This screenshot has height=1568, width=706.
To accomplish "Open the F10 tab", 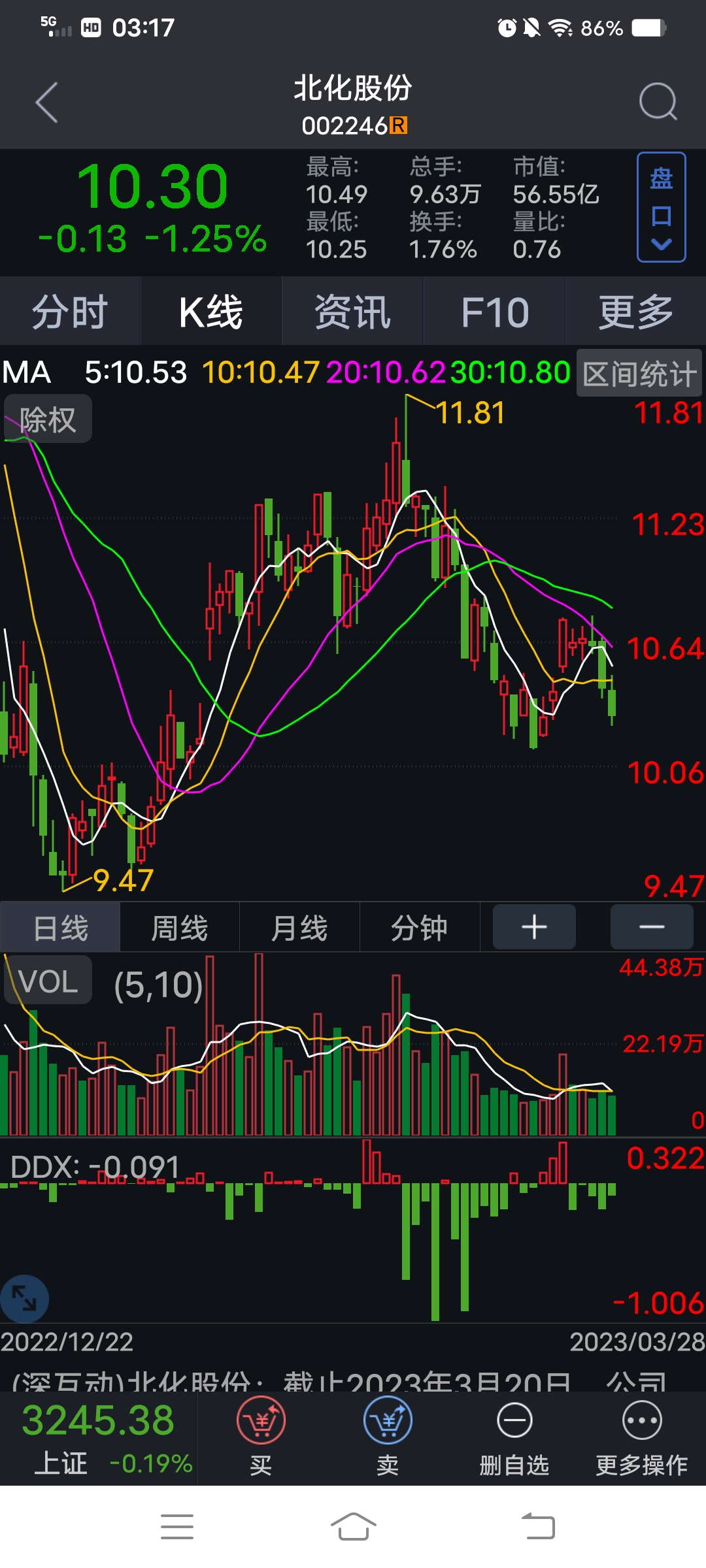I will (495, 312).
